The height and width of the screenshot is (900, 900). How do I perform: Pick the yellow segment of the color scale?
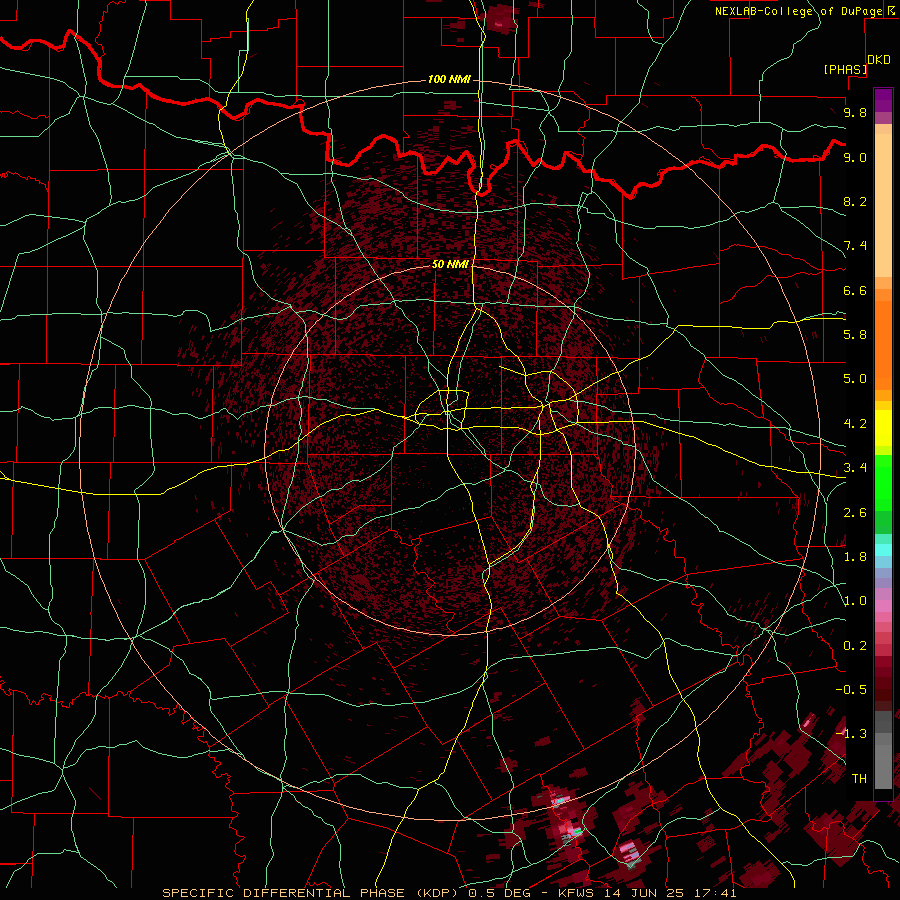pos(883,428)
